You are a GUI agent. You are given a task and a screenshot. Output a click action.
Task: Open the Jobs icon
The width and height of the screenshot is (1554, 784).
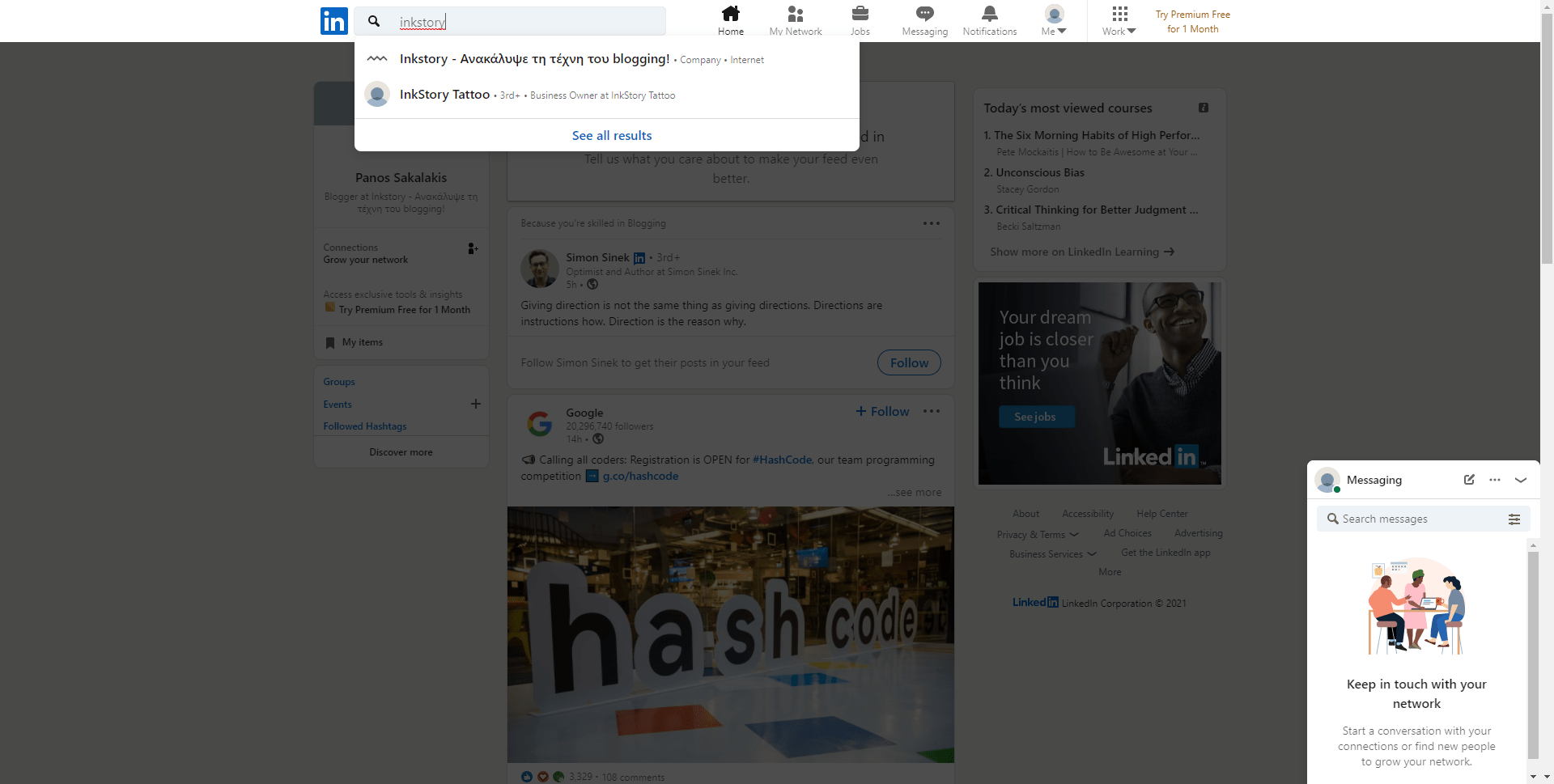[860, 19]
